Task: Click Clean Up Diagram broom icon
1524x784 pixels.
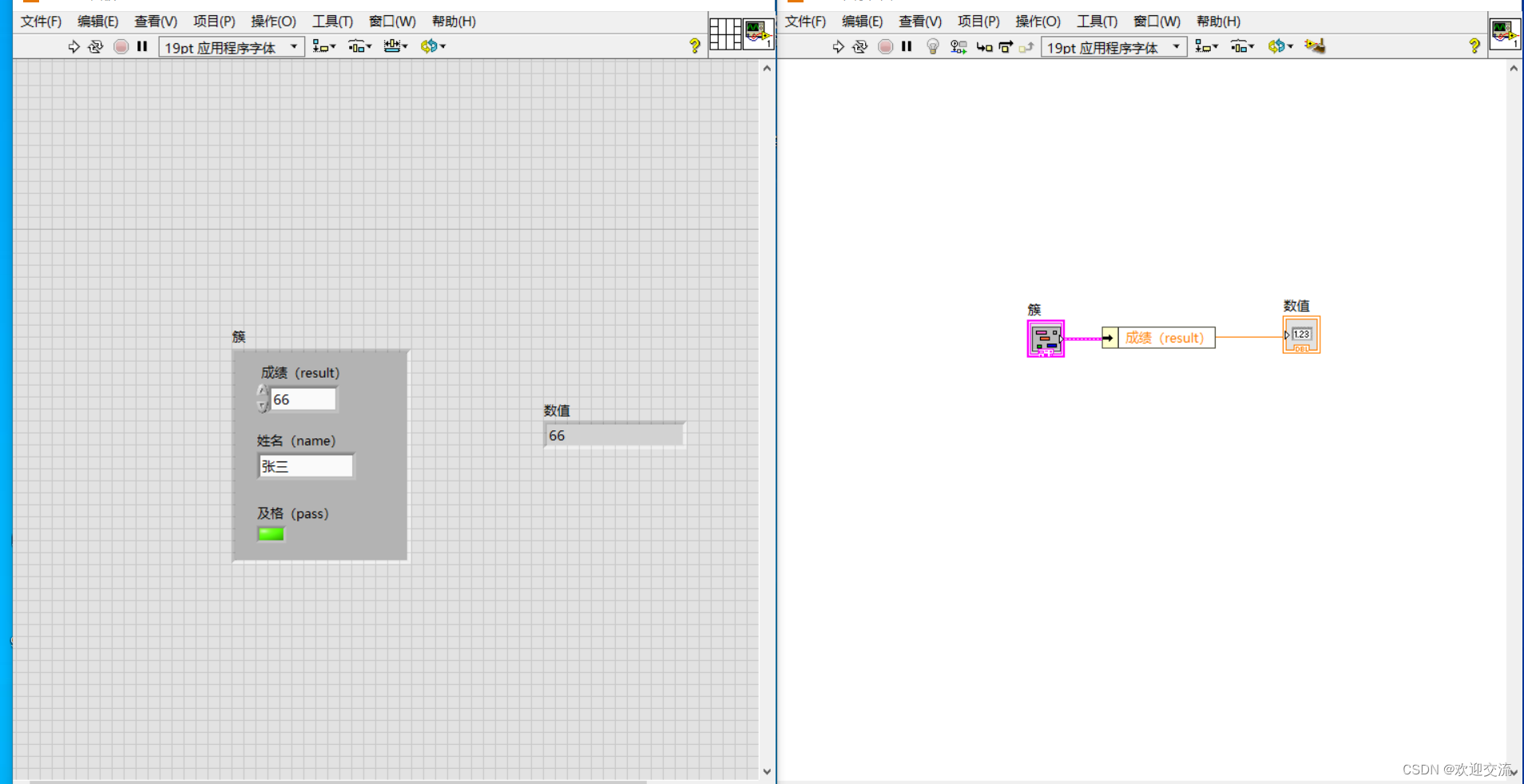Action: [1315, 46]
